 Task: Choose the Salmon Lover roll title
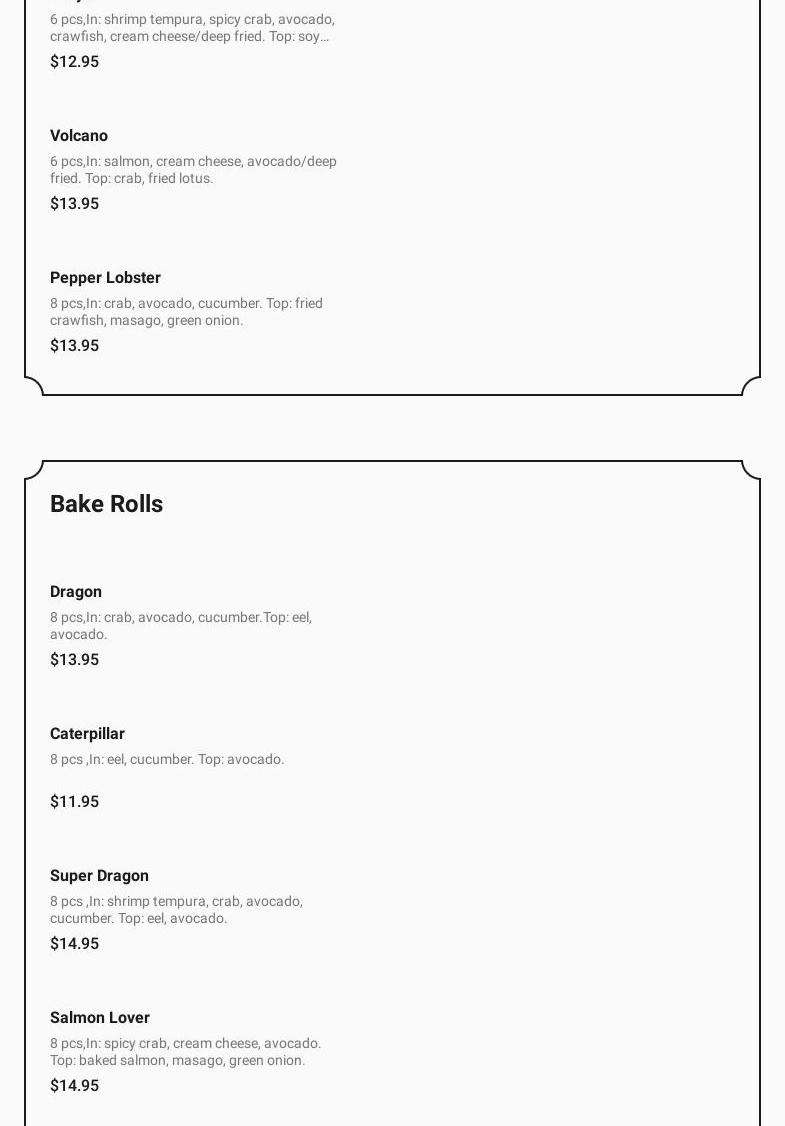(x=100, y=1018)
